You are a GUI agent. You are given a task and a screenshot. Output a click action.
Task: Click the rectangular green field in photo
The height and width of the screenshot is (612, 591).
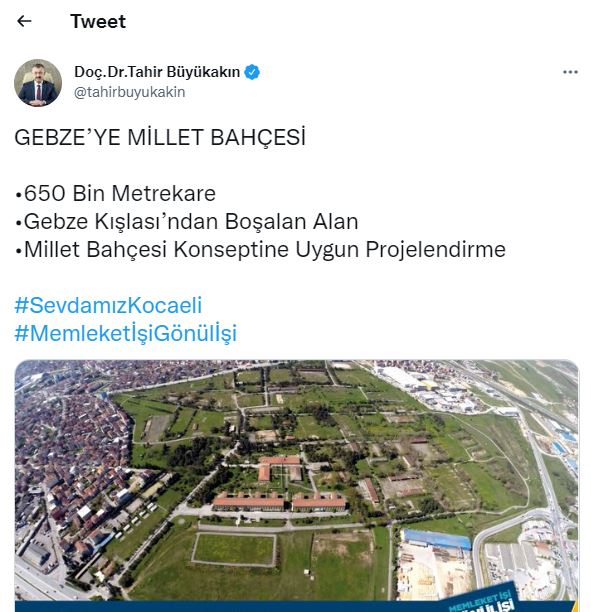tap(234, 550)
